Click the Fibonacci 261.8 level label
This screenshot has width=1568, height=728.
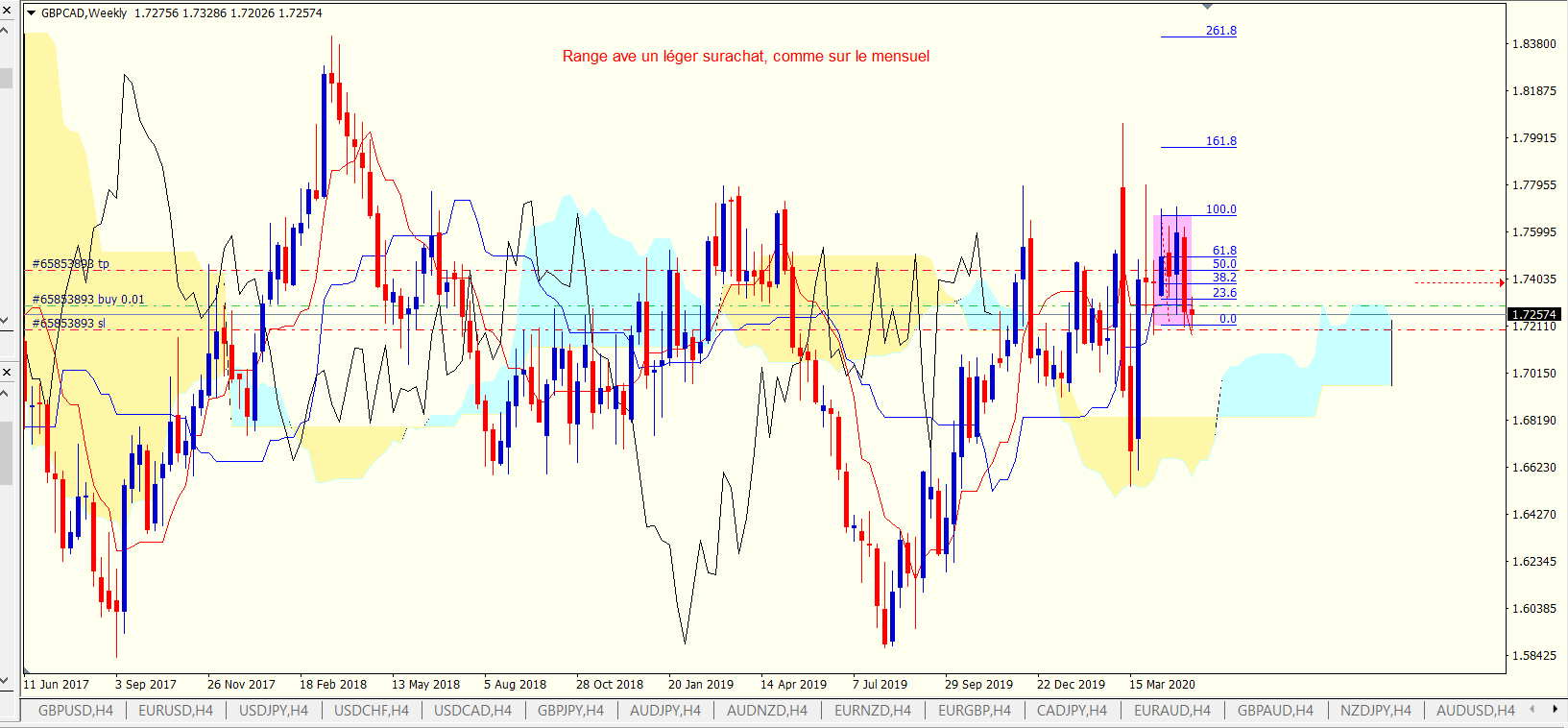pyautogui.click(x=1220, y=31)
